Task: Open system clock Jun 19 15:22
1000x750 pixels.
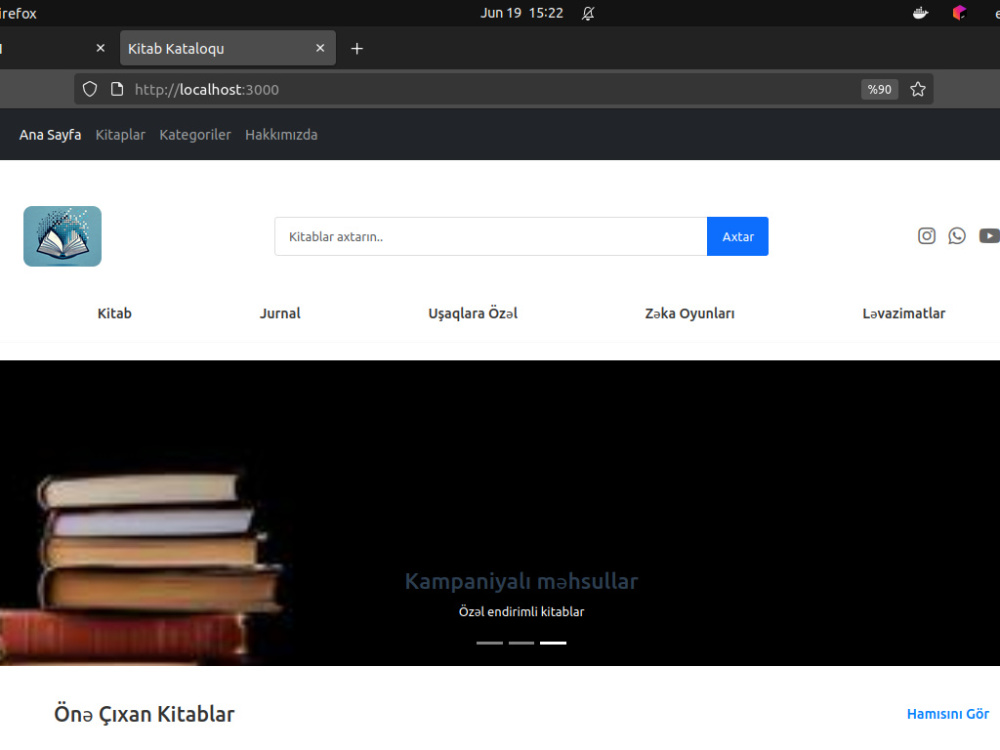Action: 522,13
